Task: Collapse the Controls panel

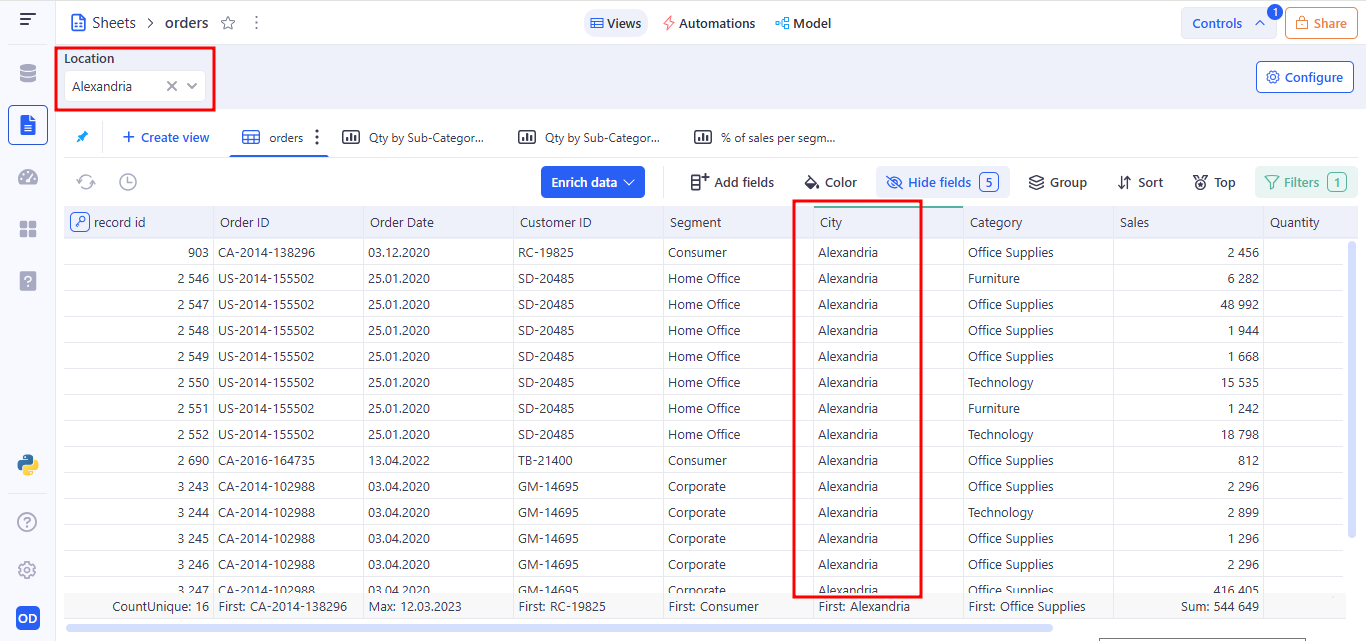Action: [x=1228, y=23]
